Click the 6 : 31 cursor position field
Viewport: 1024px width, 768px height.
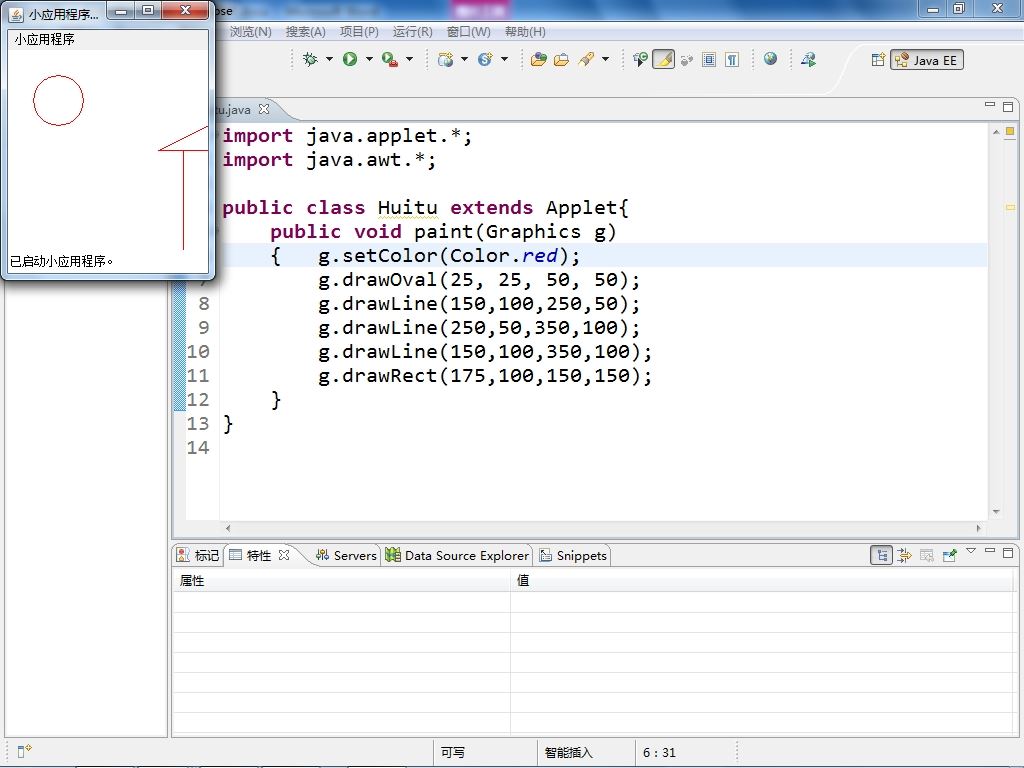[x=660, y=752]
